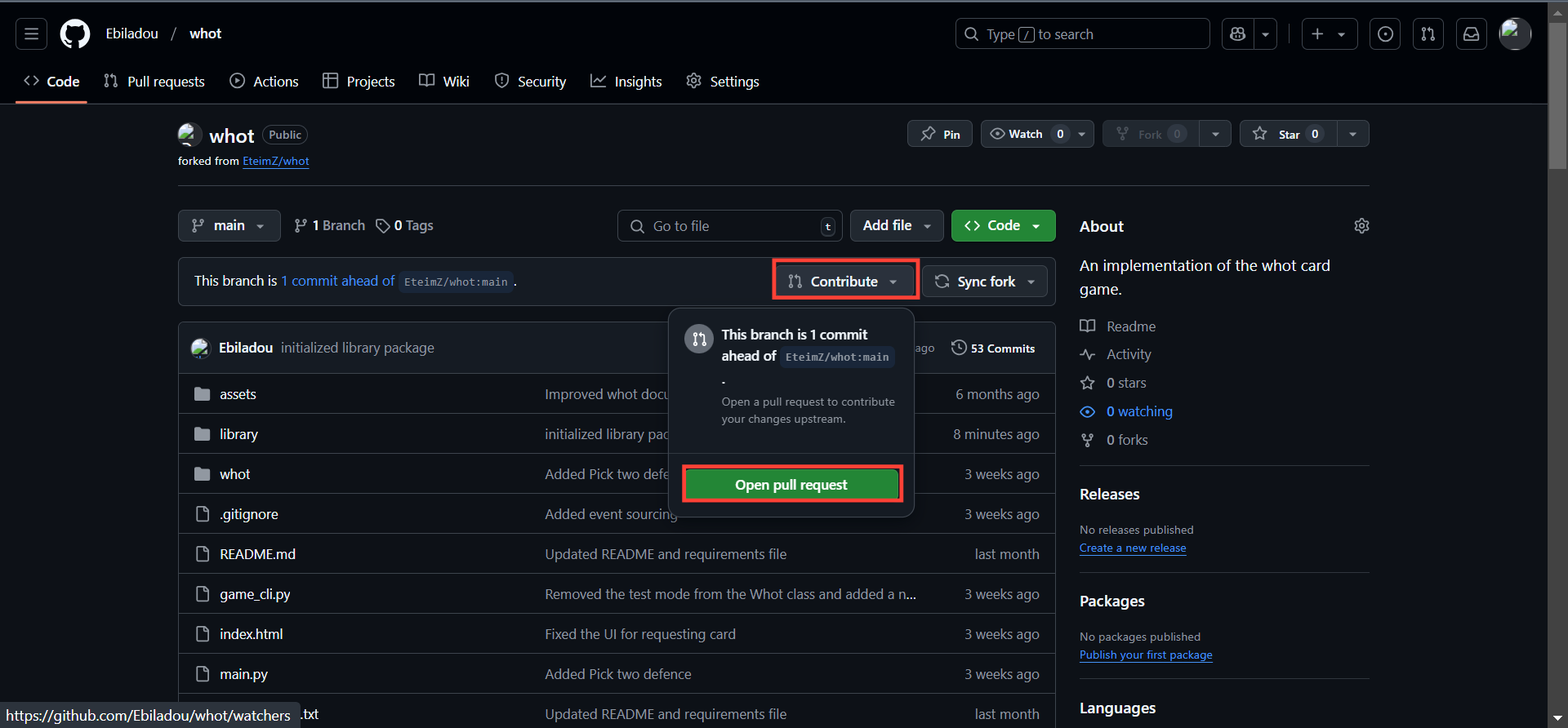The width and height of the screenshot is (1568, 728).
Task: Click the Readme book icon
Action: coord(1088,326)
